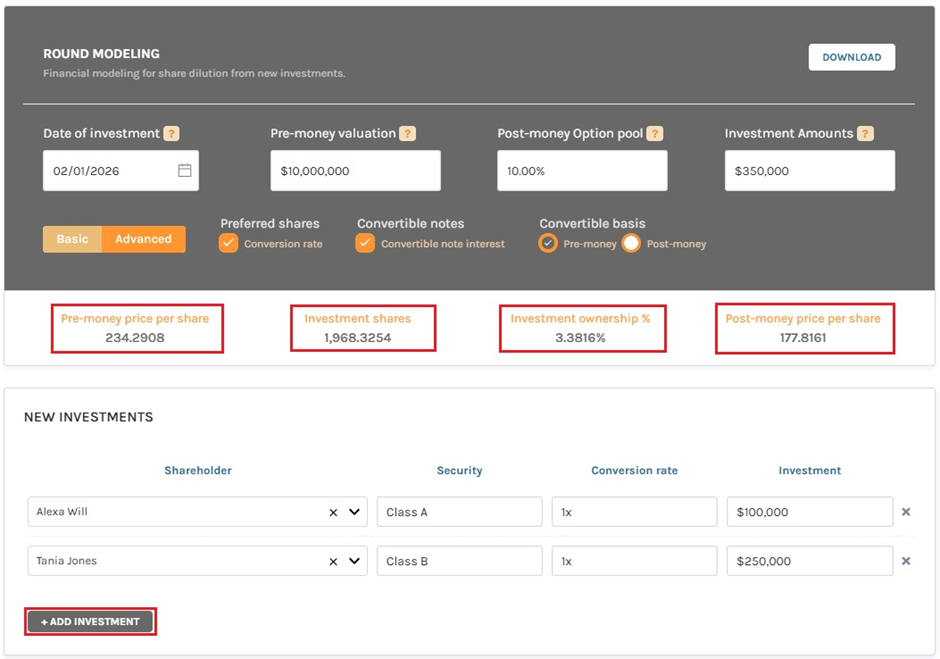The image size is (940, 659).
Task: Select Pre-money convertible basis
Action: (548, 243)
